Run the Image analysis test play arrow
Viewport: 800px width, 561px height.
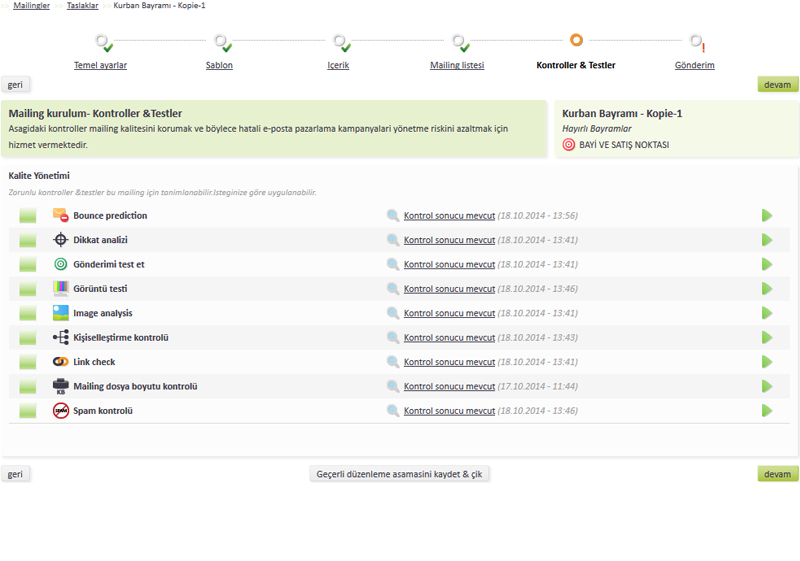tap(767, 313)
